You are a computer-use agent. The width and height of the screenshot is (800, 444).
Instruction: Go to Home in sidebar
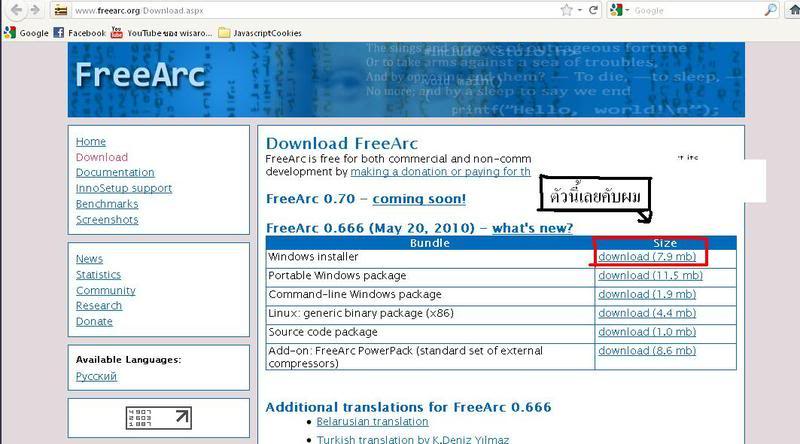(91, 141)
